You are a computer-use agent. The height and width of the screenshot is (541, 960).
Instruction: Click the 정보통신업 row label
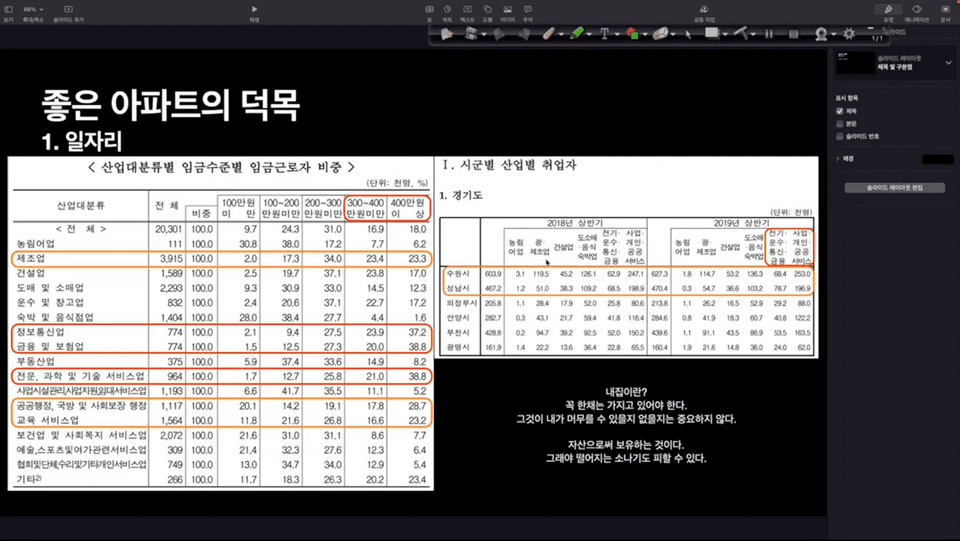click(x=42, y=332)
